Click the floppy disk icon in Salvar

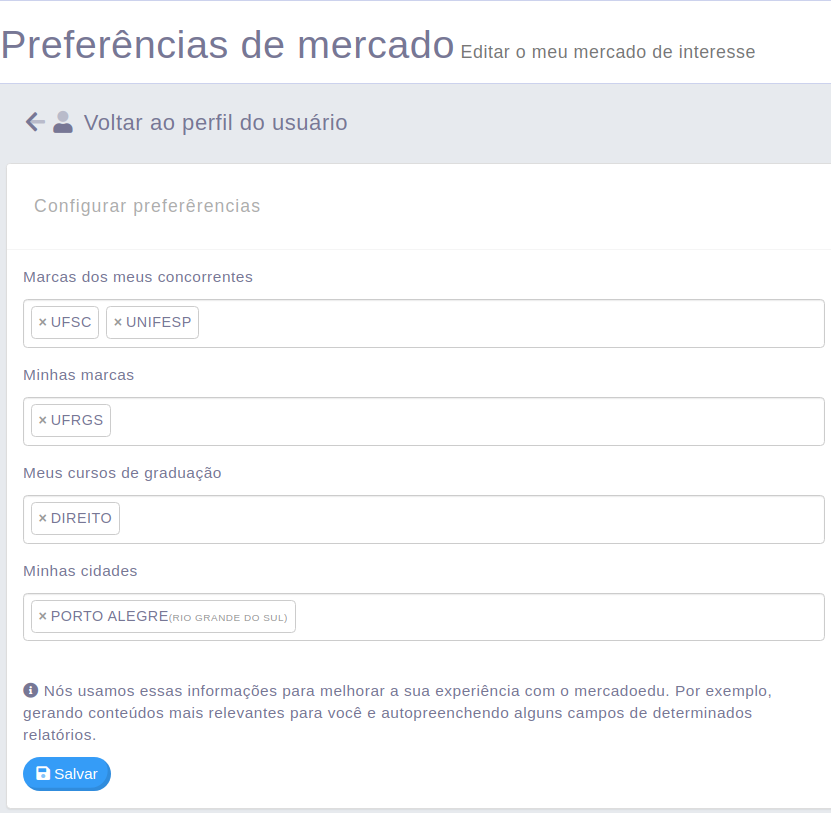(43, 773)
